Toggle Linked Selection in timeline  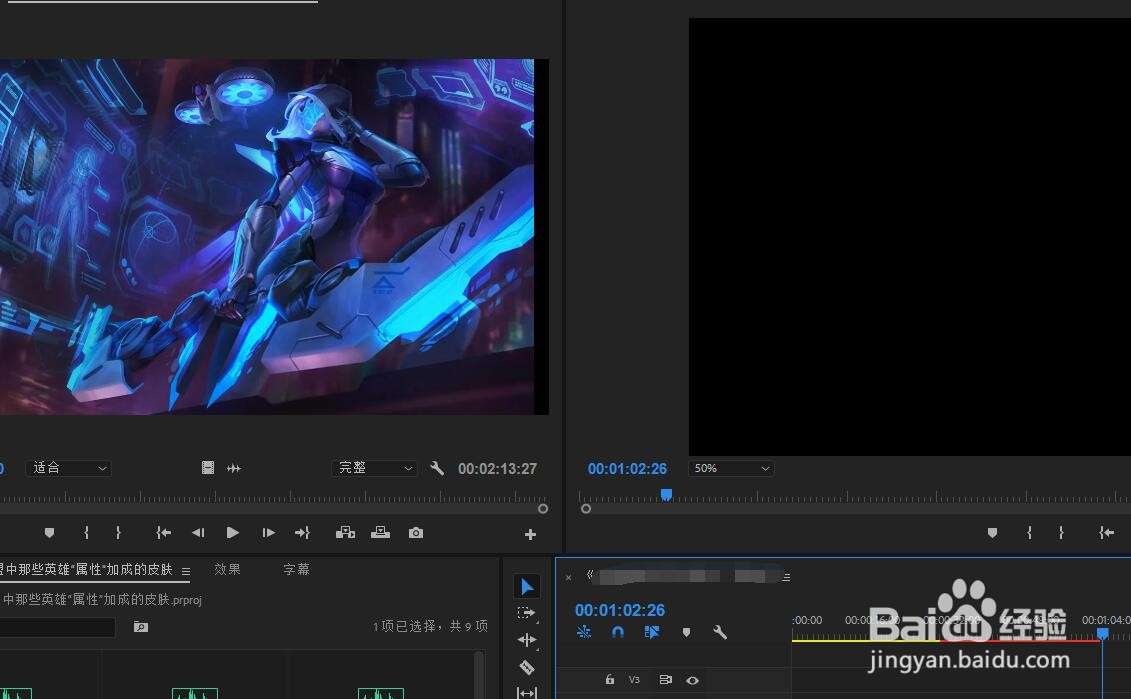[651, 632]
